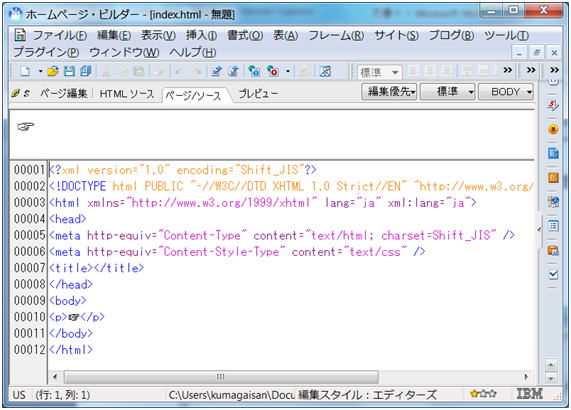Image resolution: width=571 pixels, height=410 pixels.
Task: Open the 書式(O) menu
Action: click(x=245, y=36)
